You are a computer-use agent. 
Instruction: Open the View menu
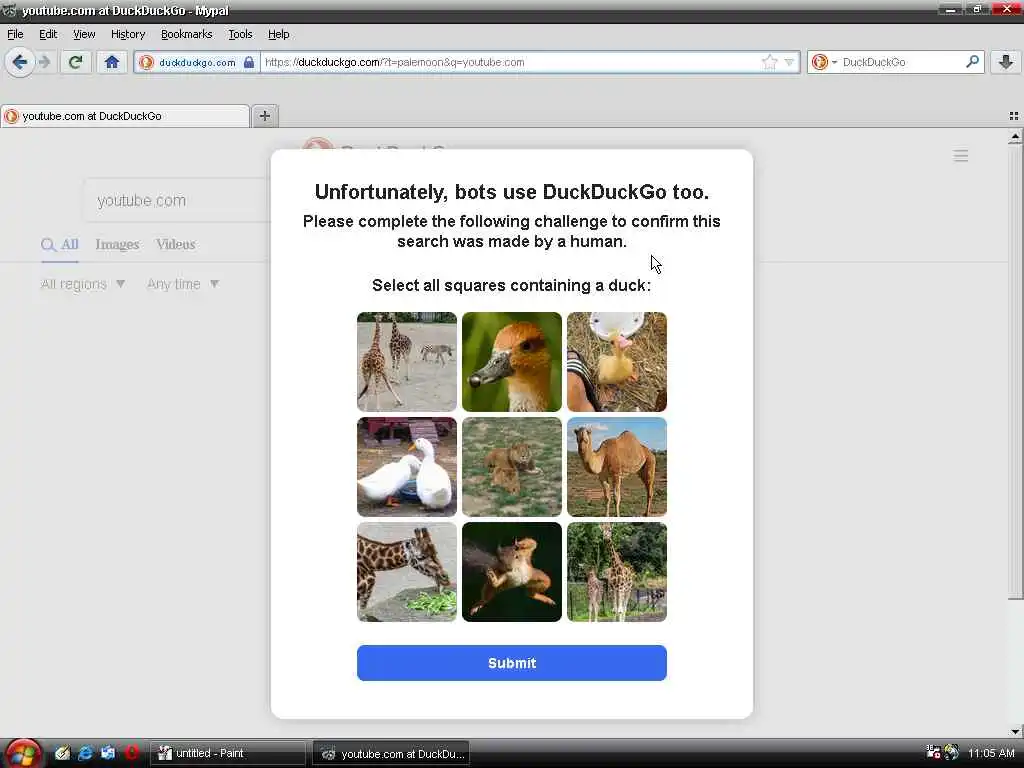pyautogui.click(x=84, y=34)
